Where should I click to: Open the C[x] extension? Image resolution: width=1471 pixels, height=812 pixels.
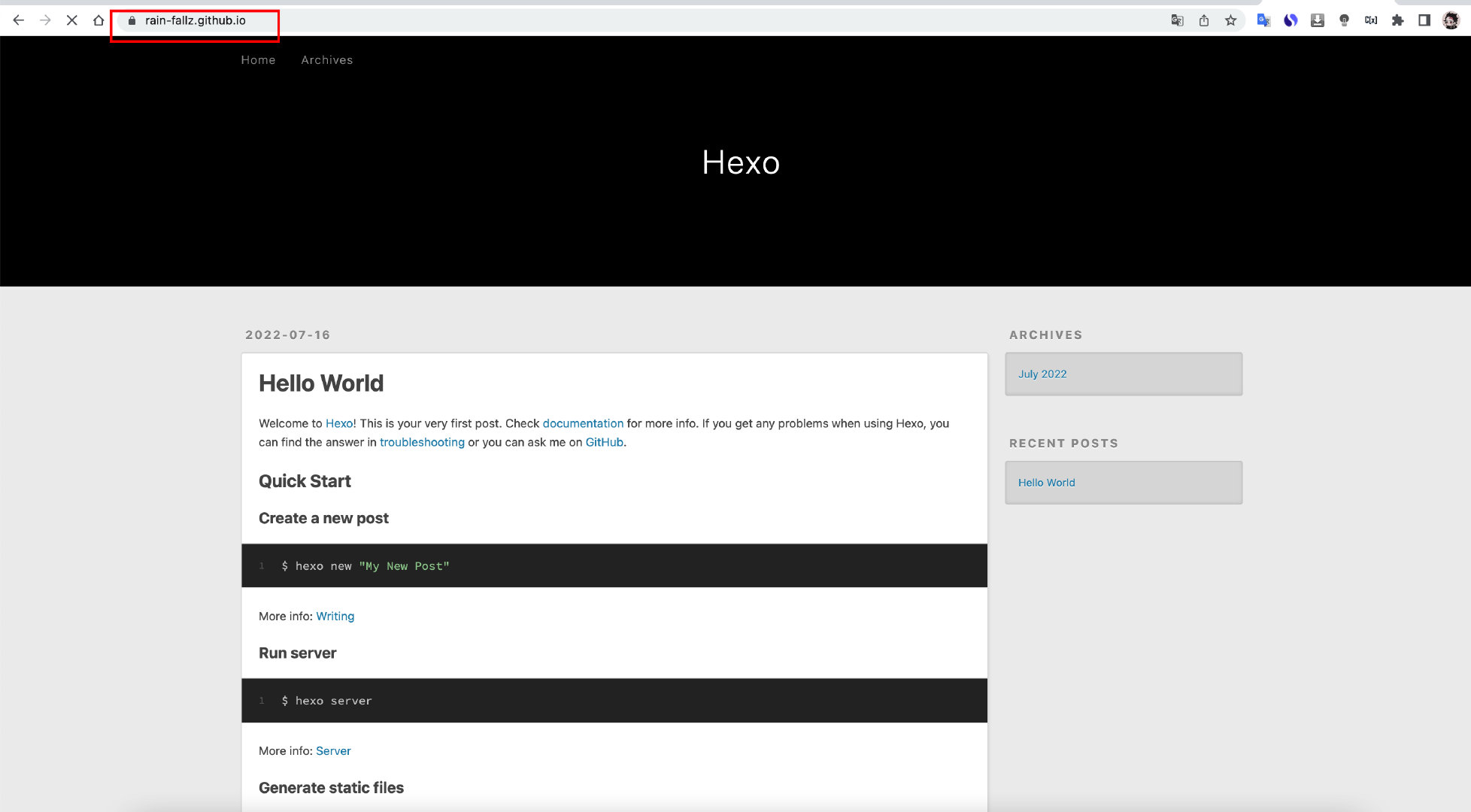1371,20
